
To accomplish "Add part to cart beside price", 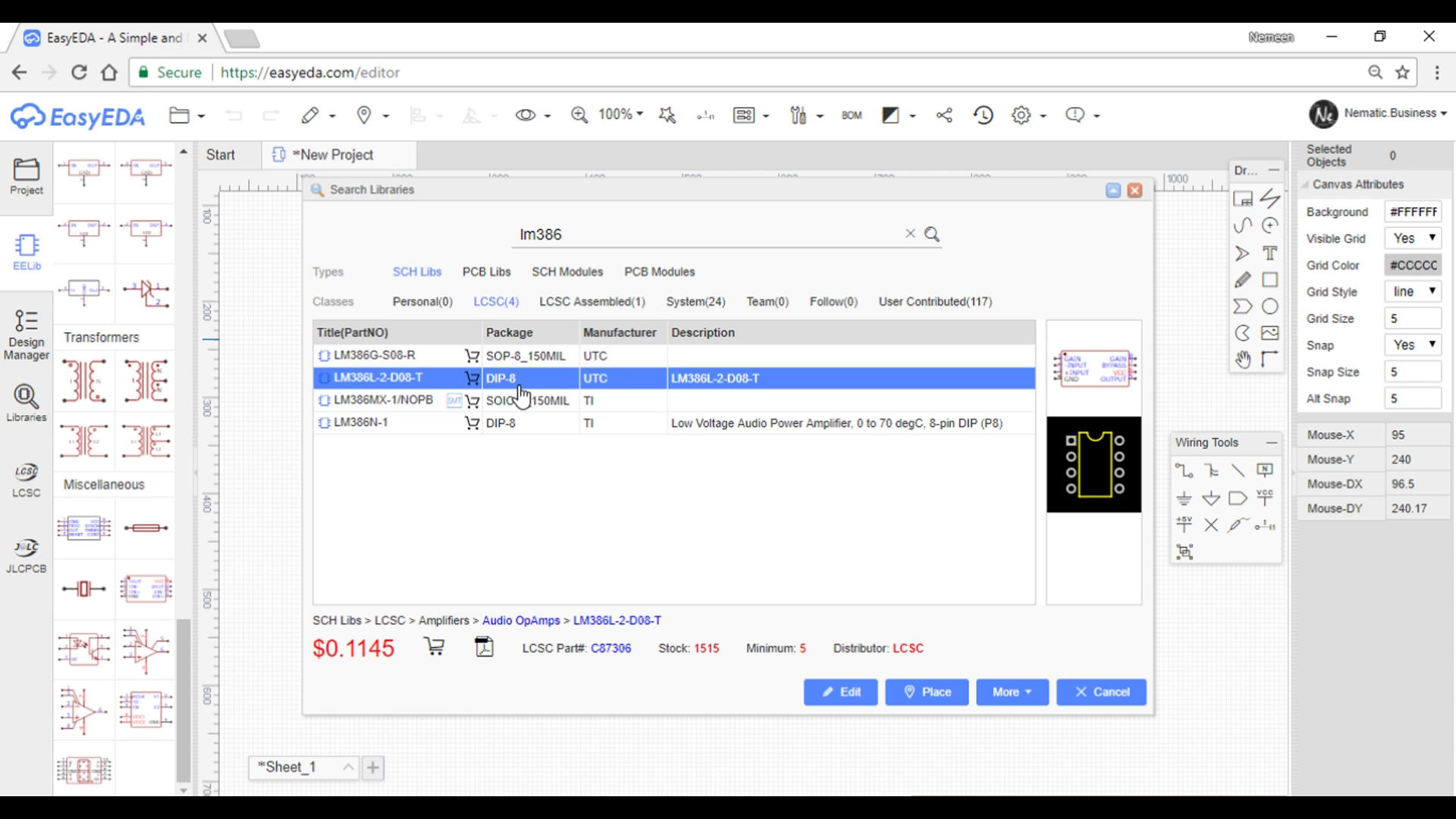I will coord(435,647).
